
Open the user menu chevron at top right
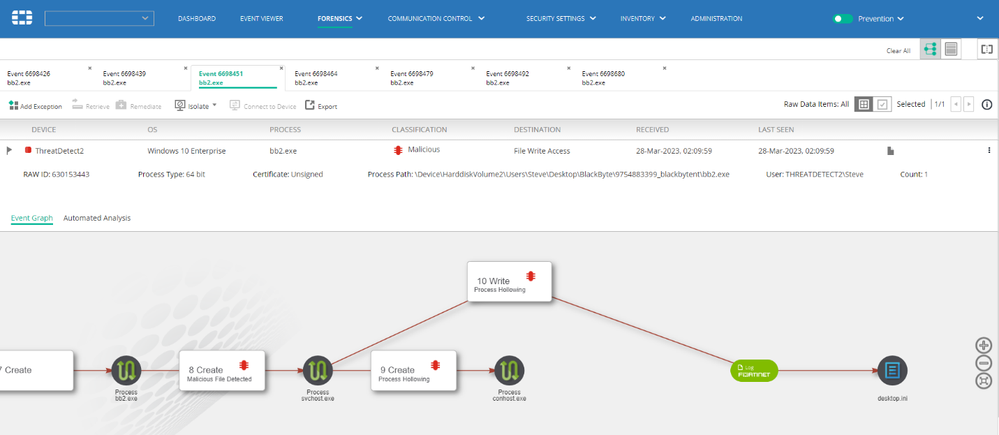tap(979, 18)
